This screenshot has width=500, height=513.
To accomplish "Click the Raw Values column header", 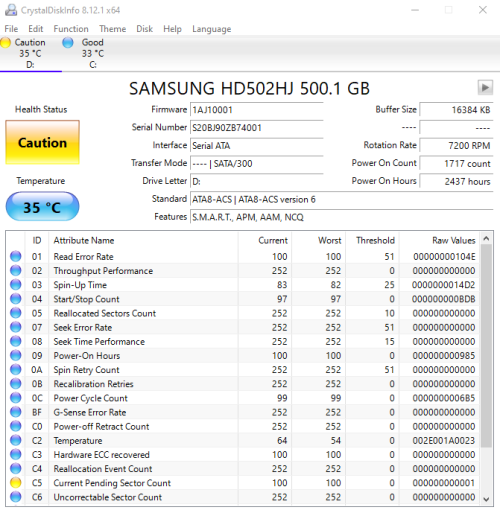I will pyautogui.click(x=439, y=240).
